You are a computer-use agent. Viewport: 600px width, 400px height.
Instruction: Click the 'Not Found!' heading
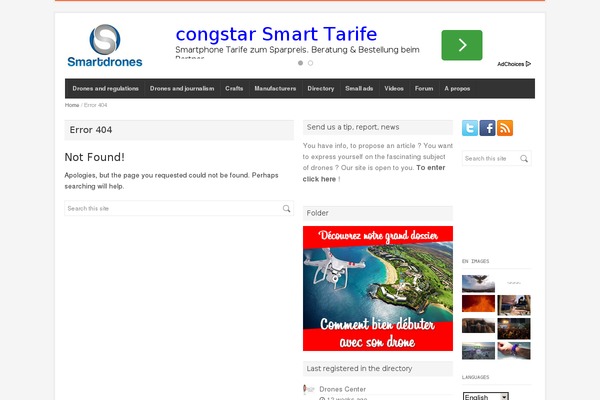pos(95,157)
